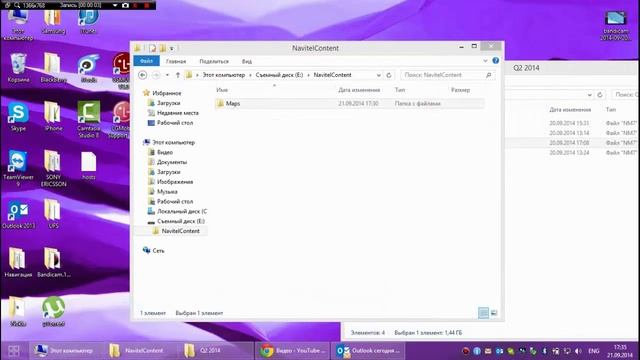Click Этот компьютер in the address path

tap(224, 75)
